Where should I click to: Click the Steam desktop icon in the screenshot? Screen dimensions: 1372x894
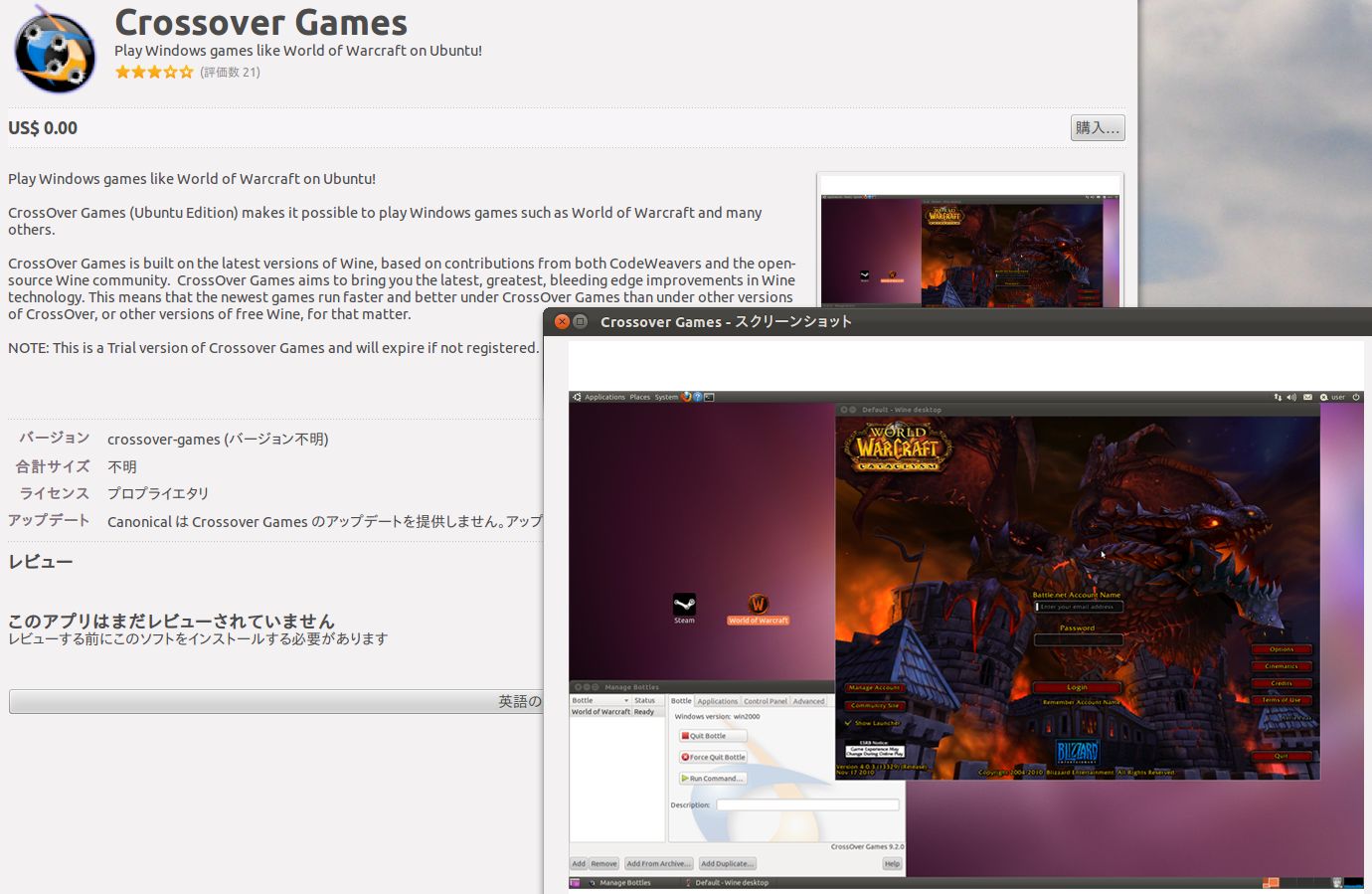[x=684, y=608]
